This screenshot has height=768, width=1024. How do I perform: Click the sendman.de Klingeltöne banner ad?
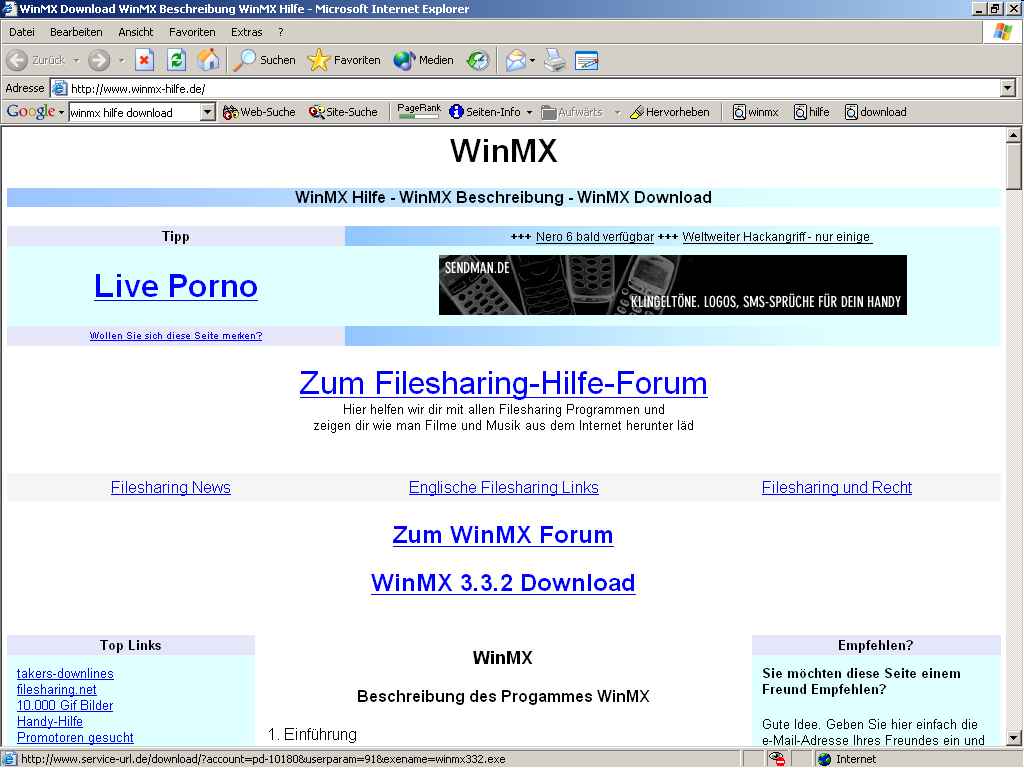pyautogui.click(x=672, y=285)
